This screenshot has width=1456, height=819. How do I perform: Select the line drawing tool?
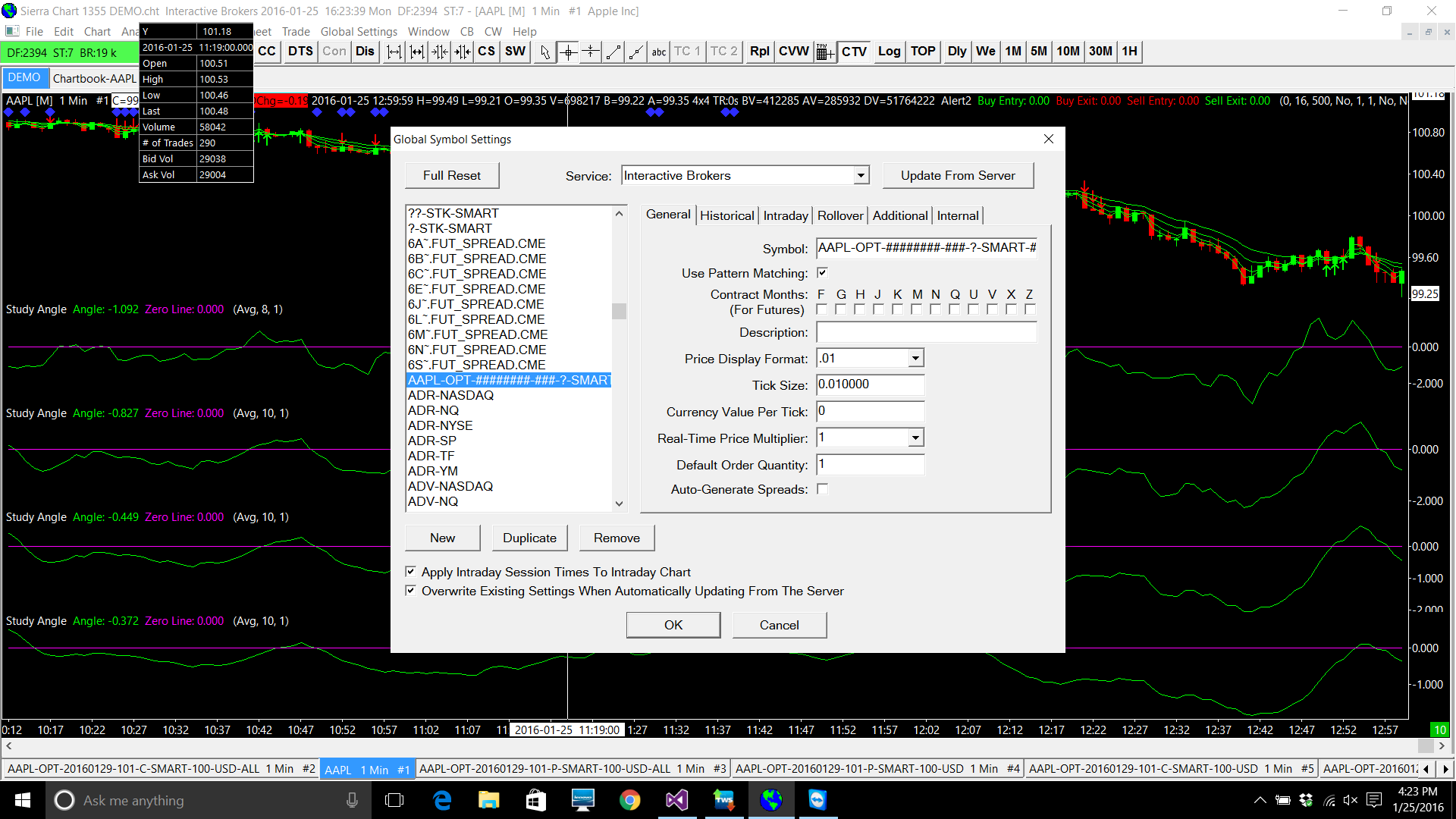(613, 52)
